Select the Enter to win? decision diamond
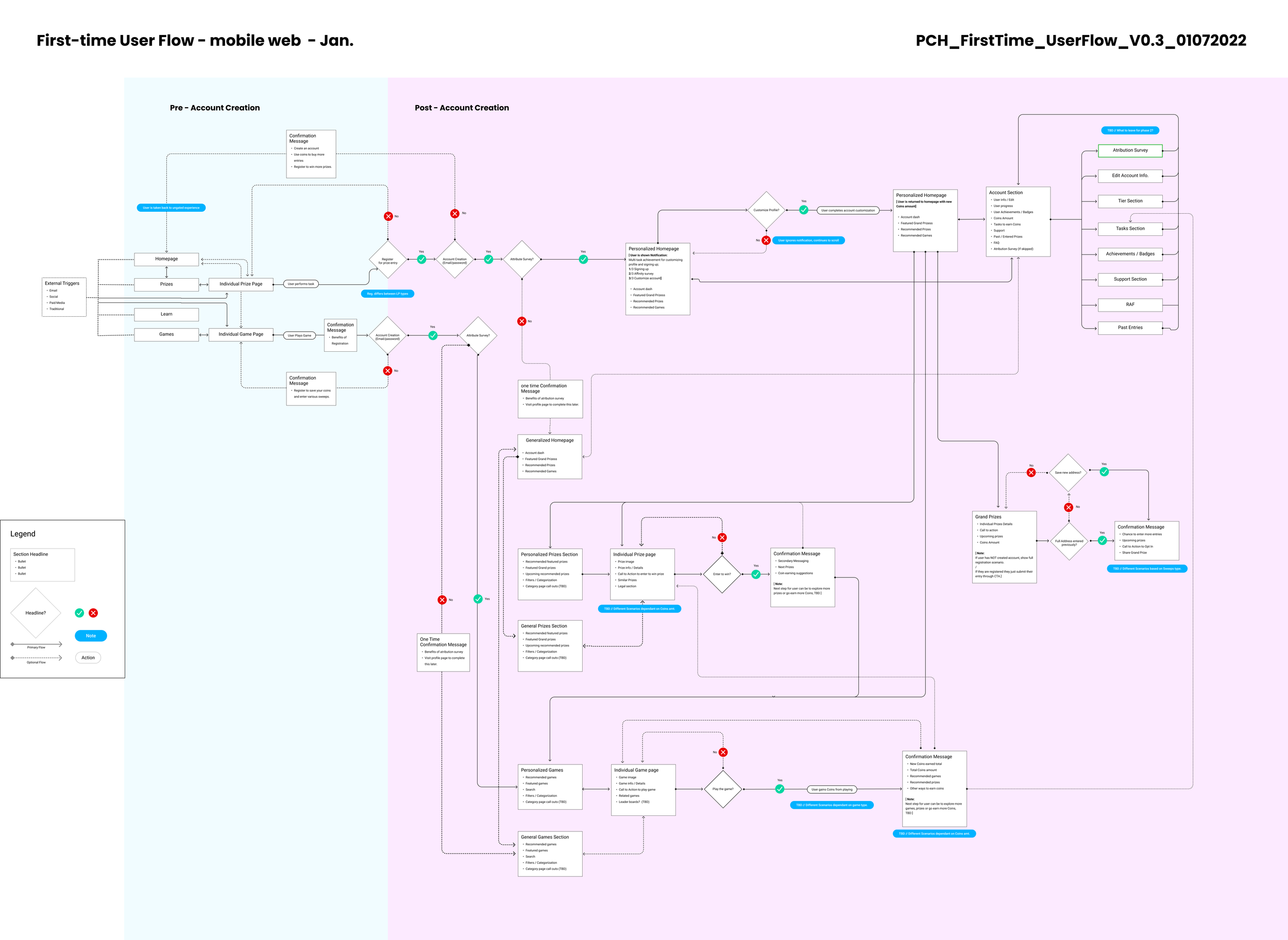Viewport: 1288px width, 940px height. [722, 574]
